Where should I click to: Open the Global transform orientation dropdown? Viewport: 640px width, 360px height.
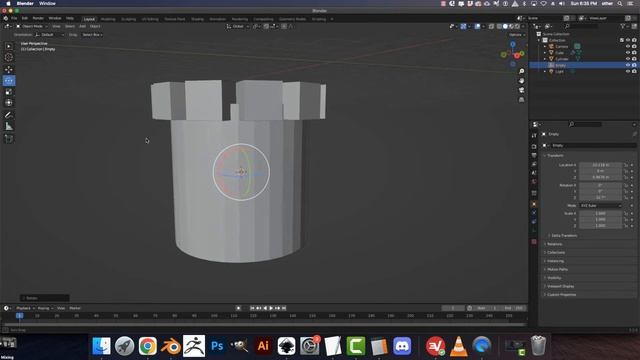[x=238, y=26]
